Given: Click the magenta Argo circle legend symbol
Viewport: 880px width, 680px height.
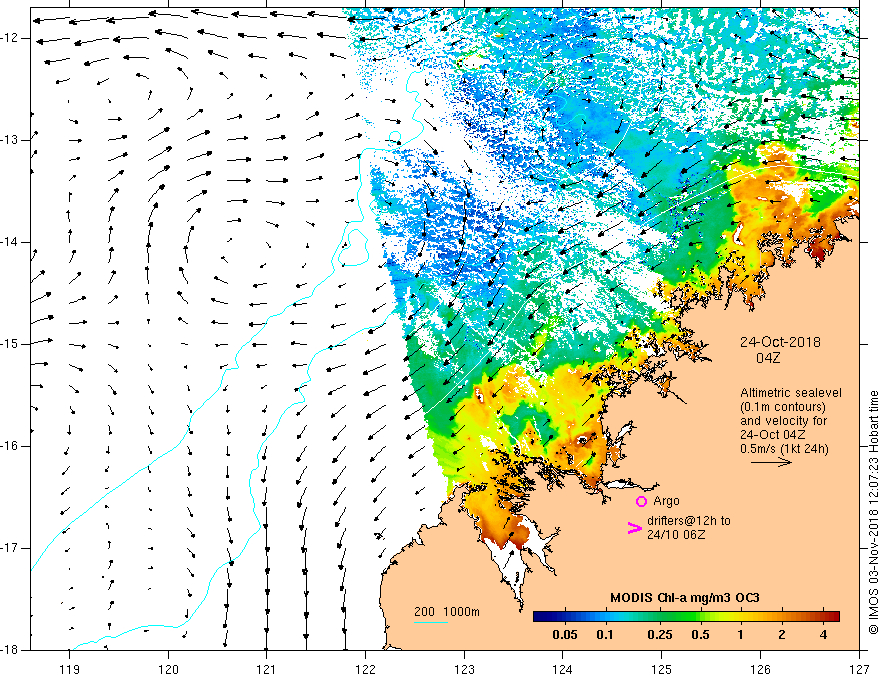Looking at the screenshot, I should pyautogui.click(x=641, y=501).
